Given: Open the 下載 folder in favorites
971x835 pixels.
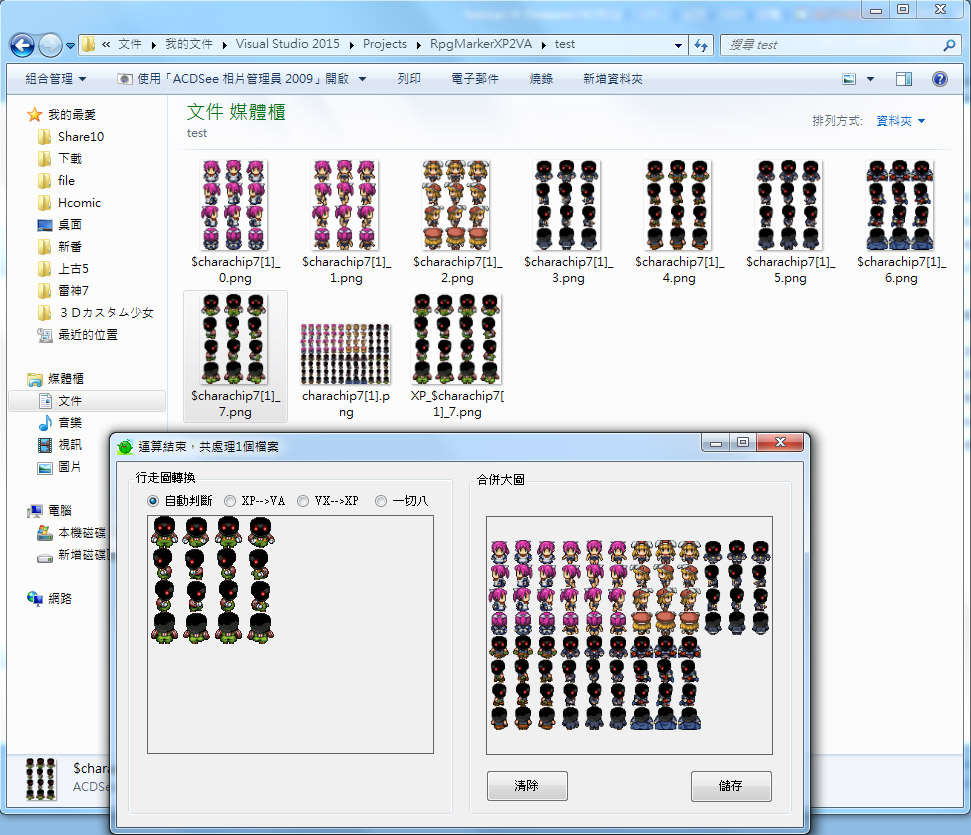Looking at the screenshot, I should coord(59,159).
